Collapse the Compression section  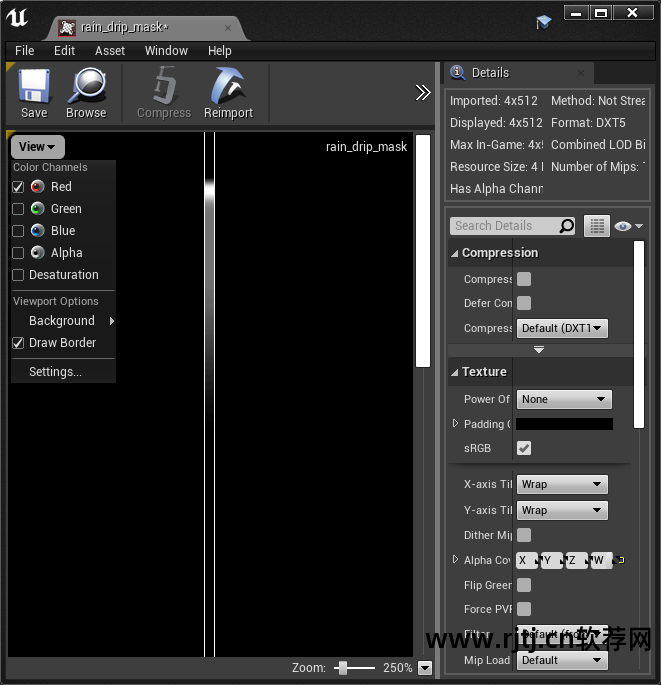click(x=455, y=253)
